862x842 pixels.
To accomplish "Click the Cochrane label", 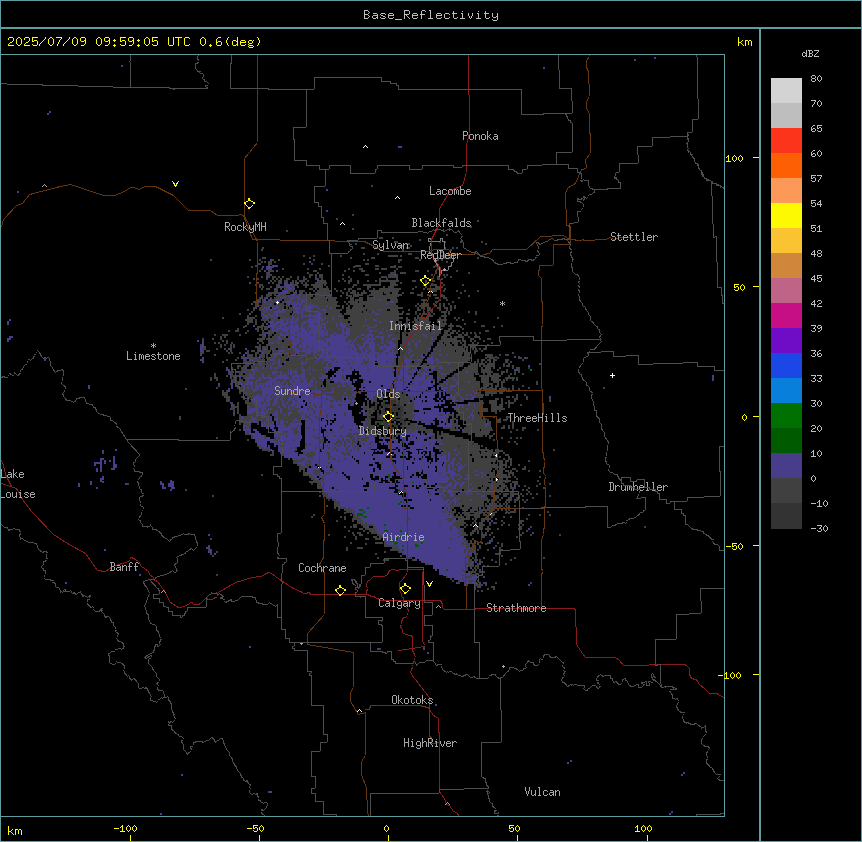I will 322,568.
